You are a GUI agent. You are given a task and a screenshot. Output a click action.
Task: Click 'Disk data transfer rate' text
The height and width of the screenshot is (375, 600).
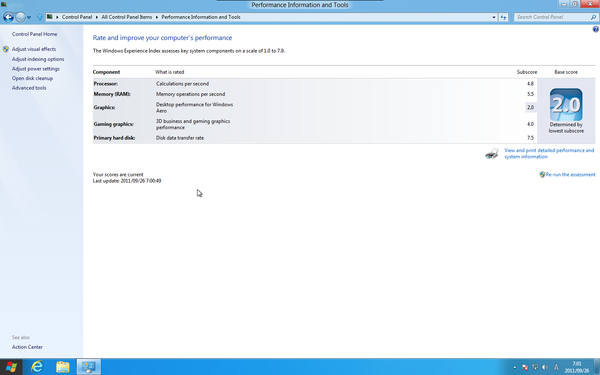click(x=179, y=138)
